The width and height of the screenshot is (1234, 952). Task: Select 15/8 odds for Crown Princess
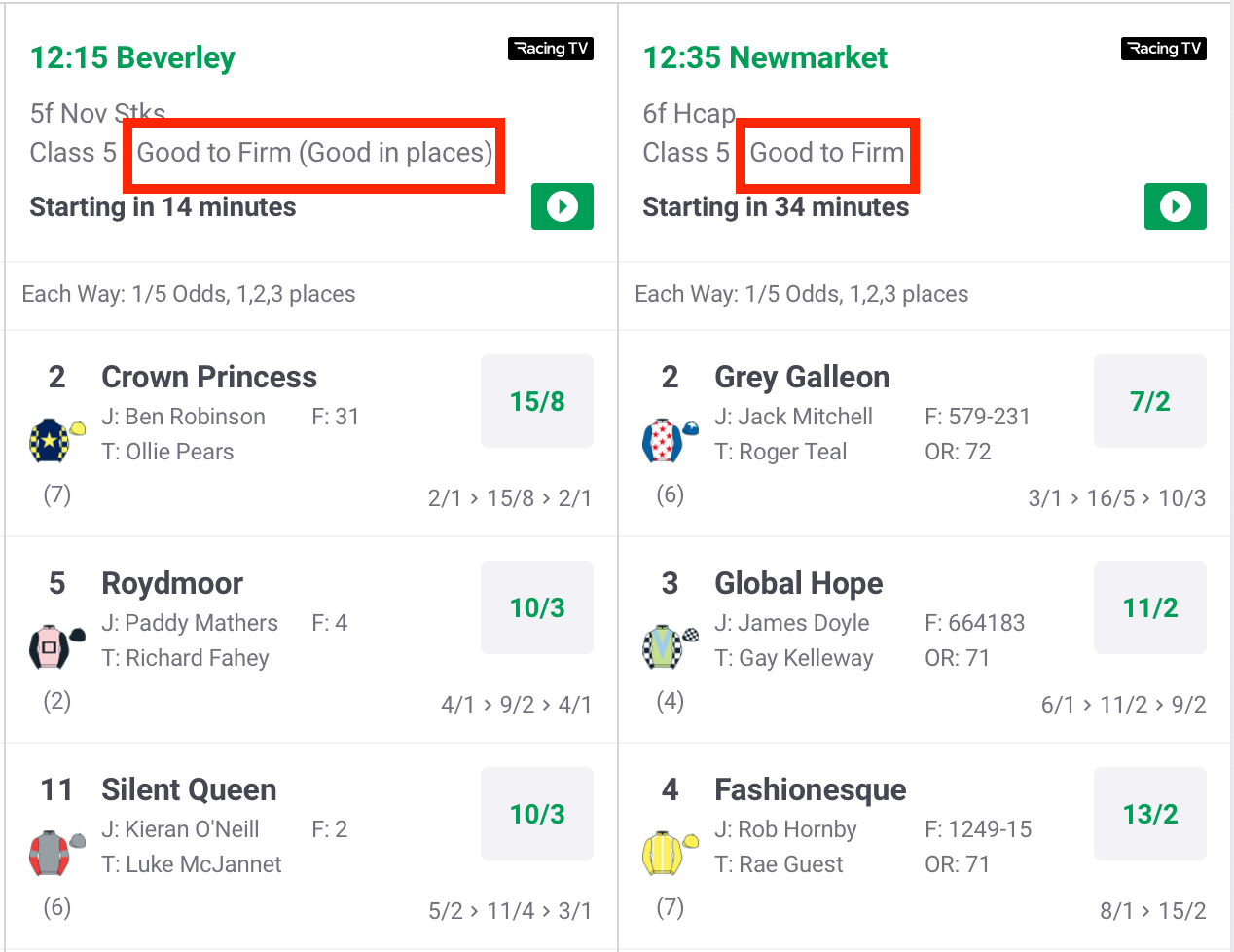point(537,400)
